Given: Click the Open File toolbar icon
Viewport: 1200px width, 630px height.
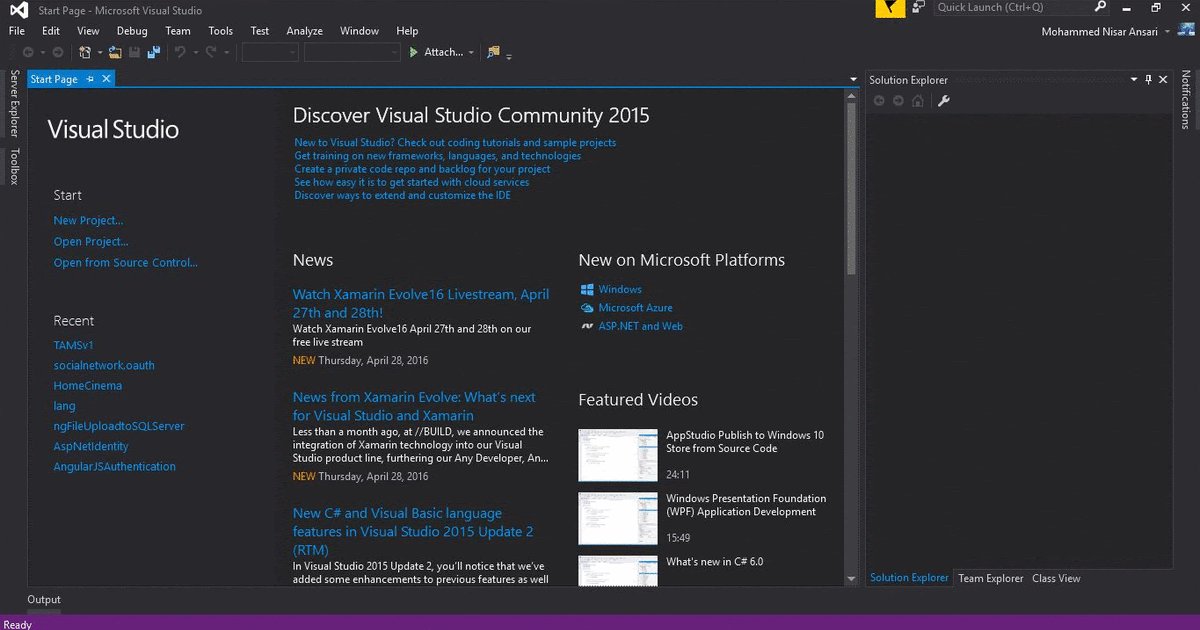Looking at the screenshot, I should (115, 52).
